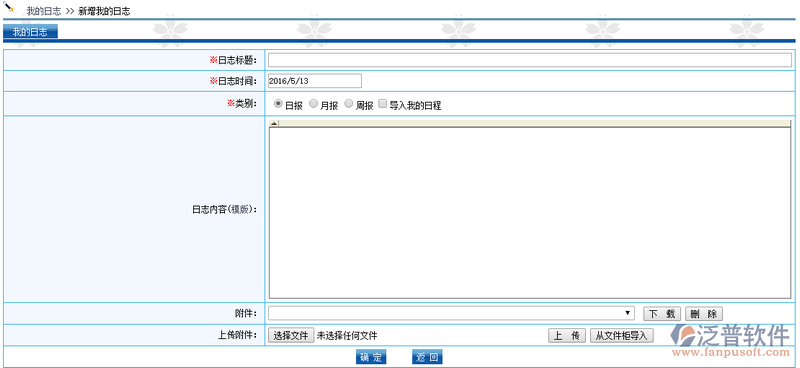This screenshot has width=800, height=368.
Task: Click the pen icon beside the breadcrumb
Action: click(9, 7)
